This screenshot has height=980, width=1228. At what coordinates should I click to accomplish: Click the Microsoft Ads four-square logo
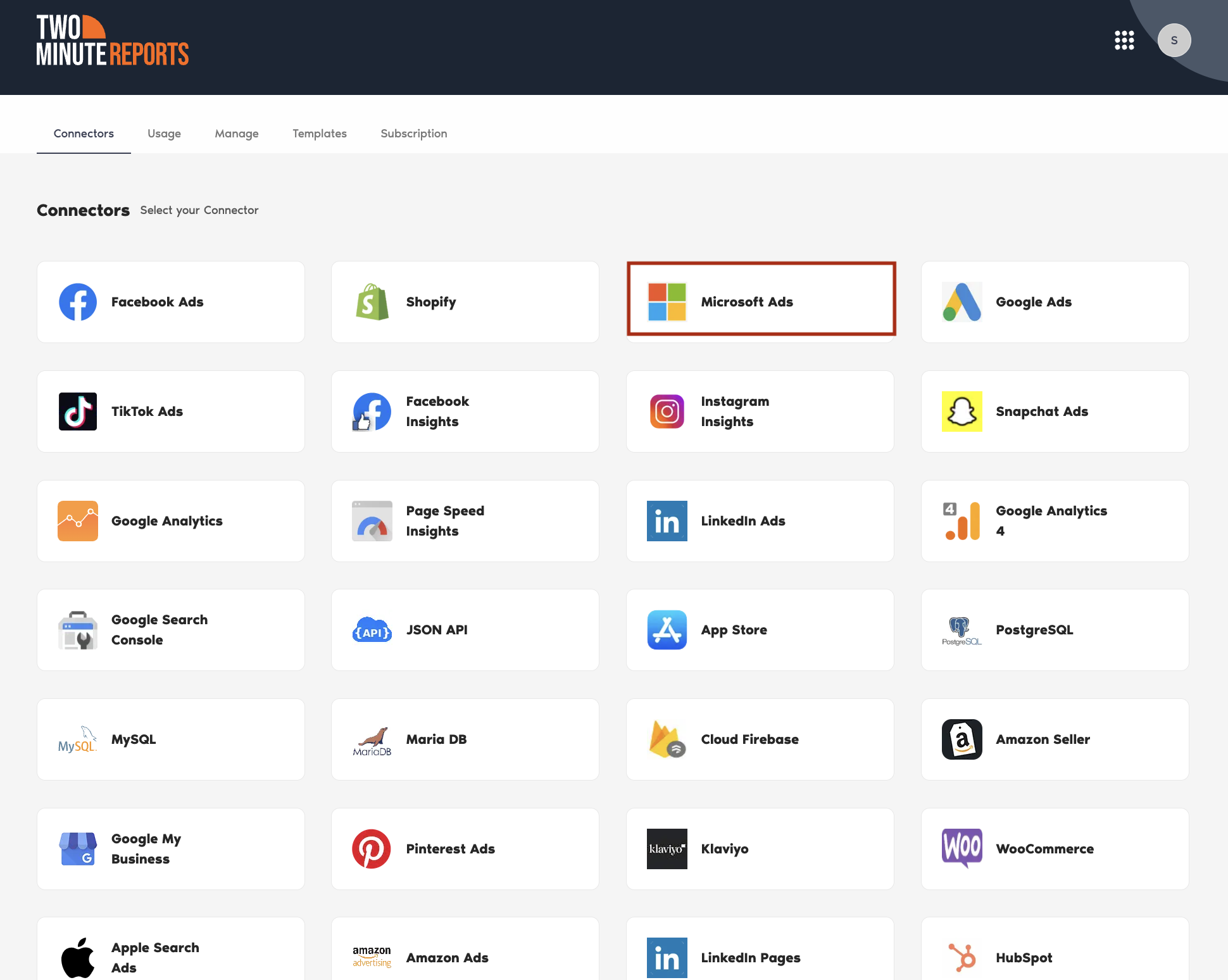(667, 302)
